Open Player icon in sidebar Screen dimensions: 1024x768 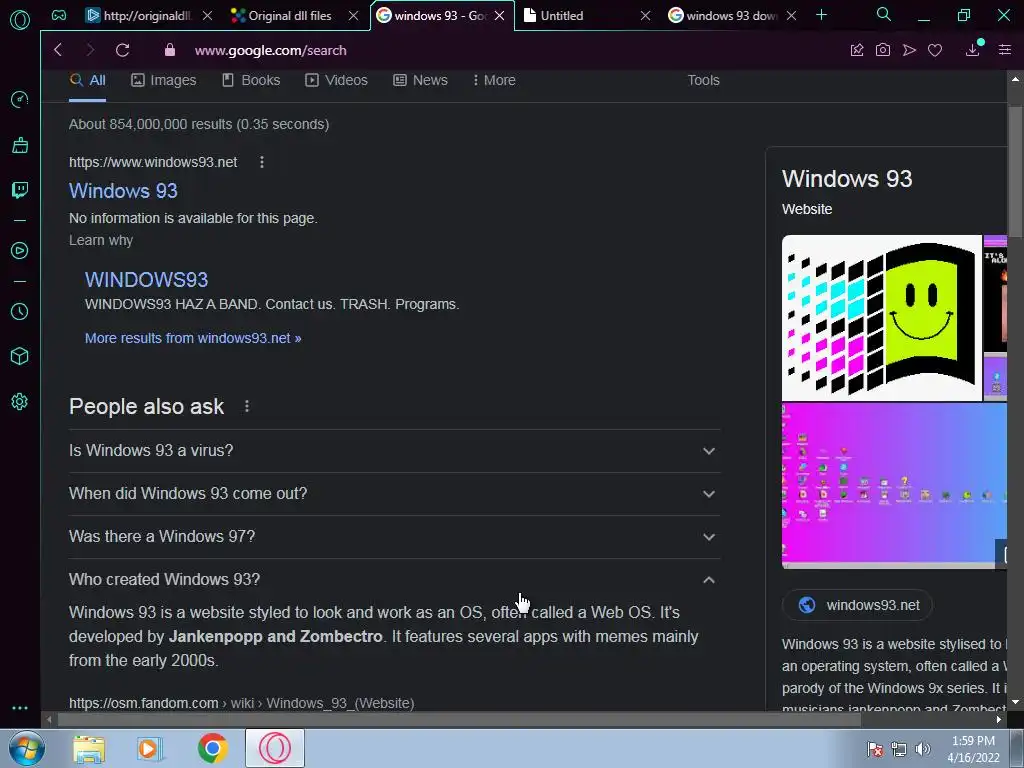pos(20,251)
